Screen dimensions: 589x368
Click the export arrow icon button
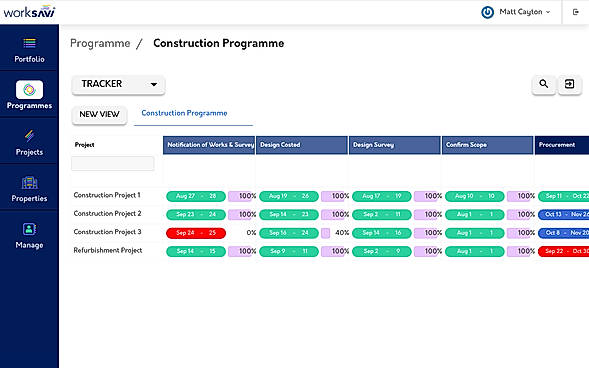(x=569, y=84)
